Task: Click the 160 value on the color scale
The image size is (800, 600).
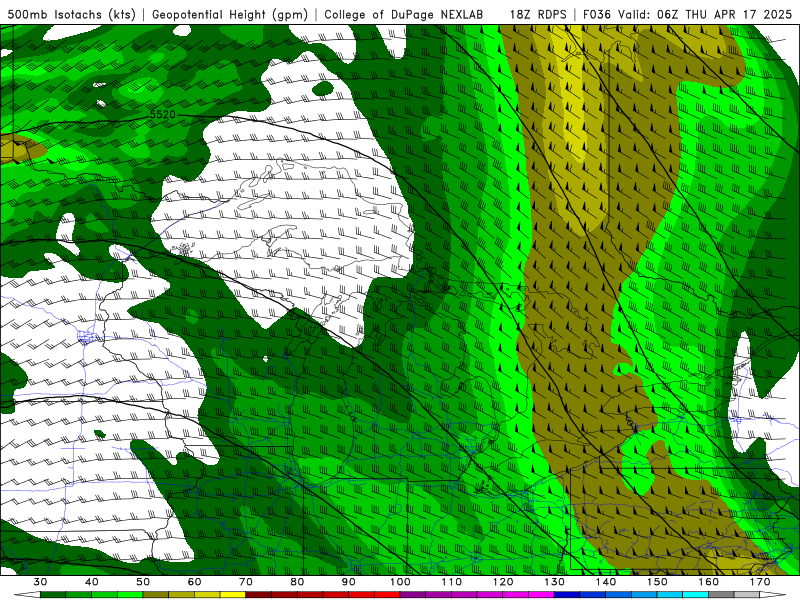Action: 709,582
